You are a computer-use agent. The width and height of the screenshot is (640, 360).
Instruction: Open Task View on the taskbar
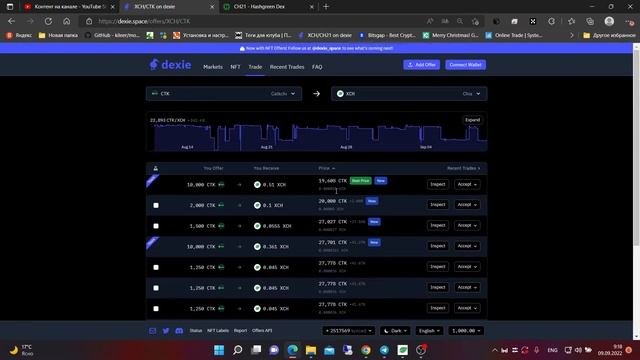tap(256, 350)
